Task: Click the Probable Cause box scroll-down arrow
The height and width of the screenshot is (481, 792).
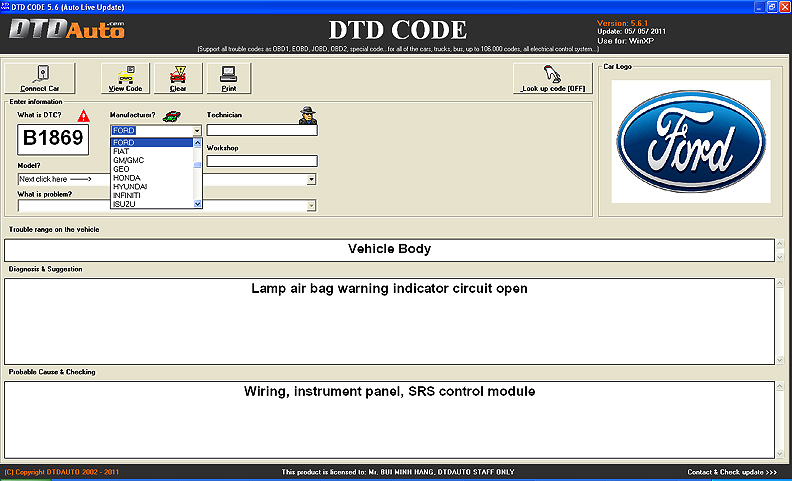Action: pos(779,454)
